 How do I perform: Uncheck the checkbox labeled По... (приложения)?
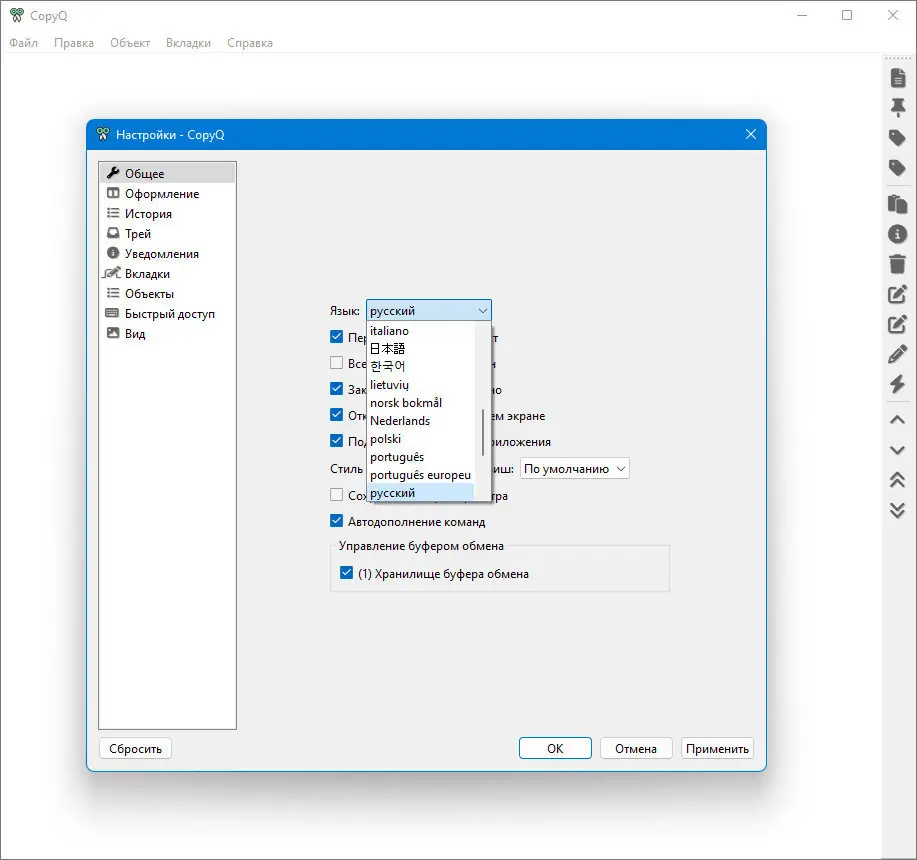point(336,440)
